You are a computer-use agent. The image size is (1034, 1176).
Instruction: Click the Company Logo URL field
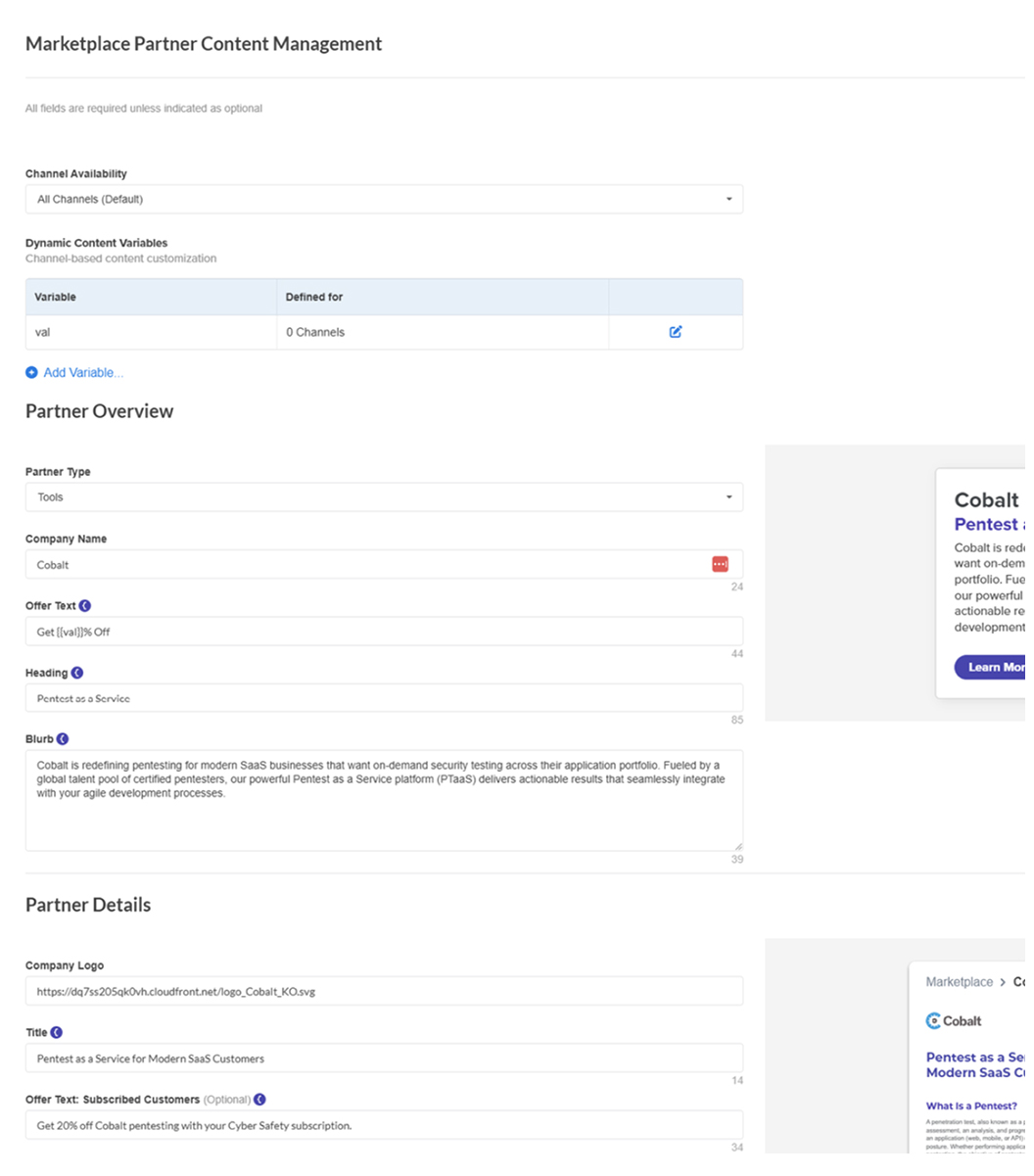pyautogui.click(x=384, y=992)
